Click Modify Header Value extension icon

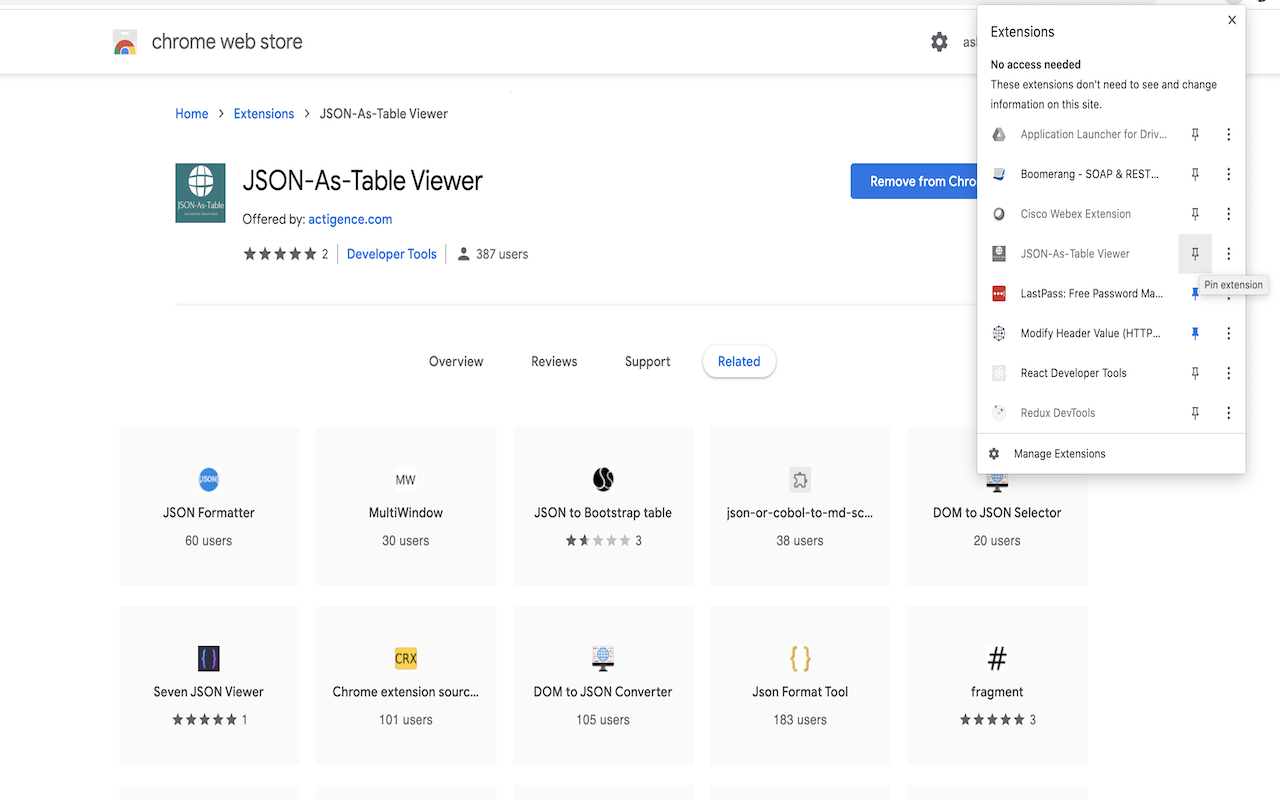coord(998,333)
